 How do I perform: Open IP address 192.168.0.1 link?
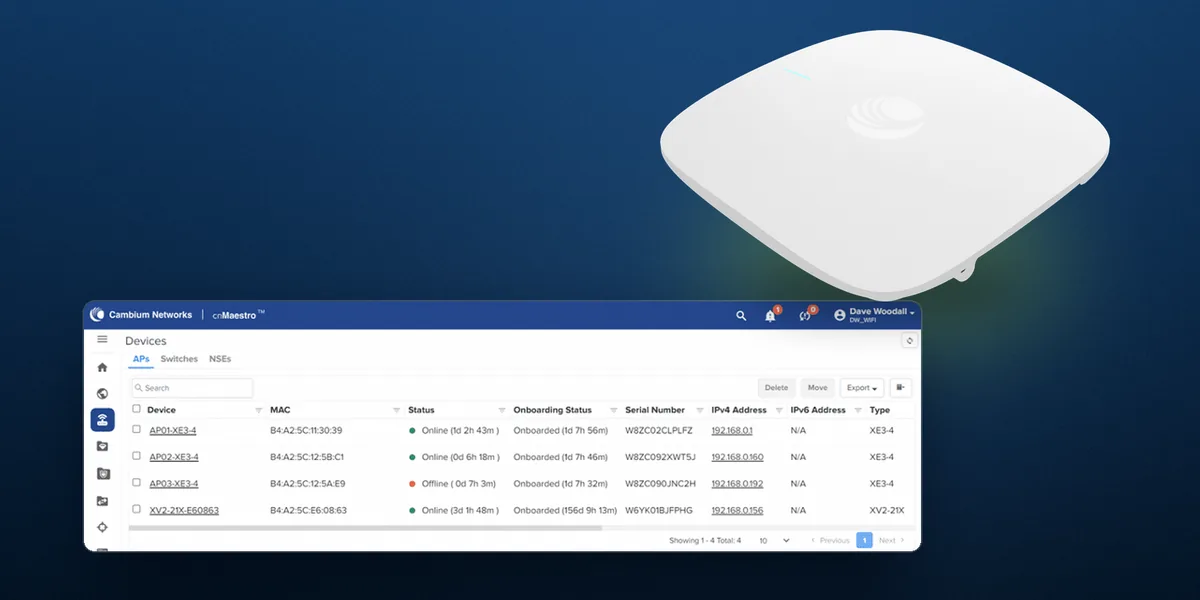[x=732, y=431]
